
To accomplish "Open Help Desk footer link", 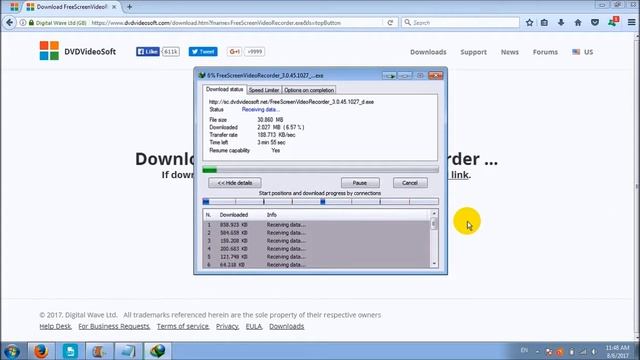I will tap(56, 326).
